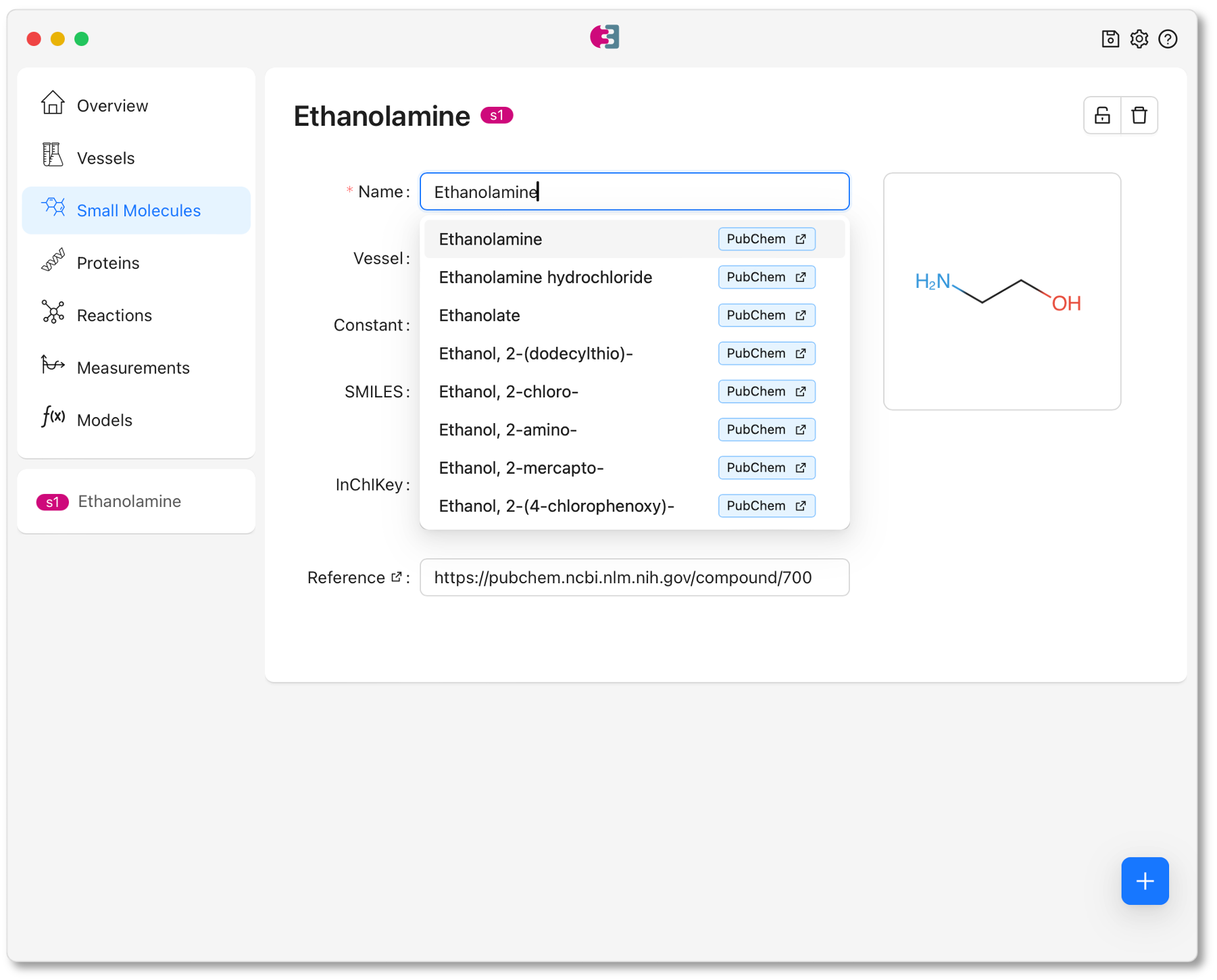The image size is (1217, 980).
Task: Add a new molecule with the plus button
Action: (x=1144, y=881)
